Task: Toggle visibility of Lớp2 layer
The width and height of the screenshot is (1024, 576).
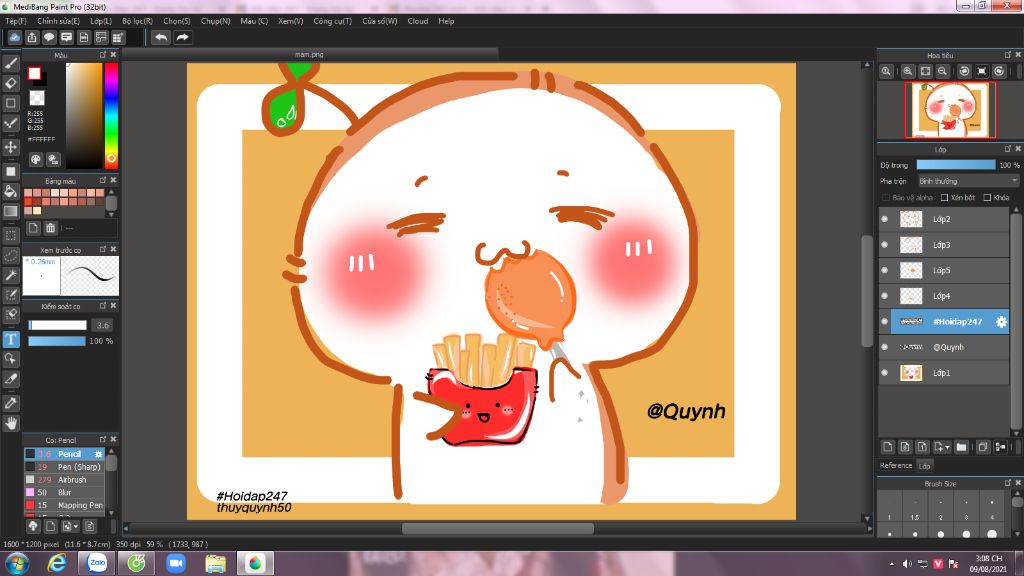Action: 885,219
